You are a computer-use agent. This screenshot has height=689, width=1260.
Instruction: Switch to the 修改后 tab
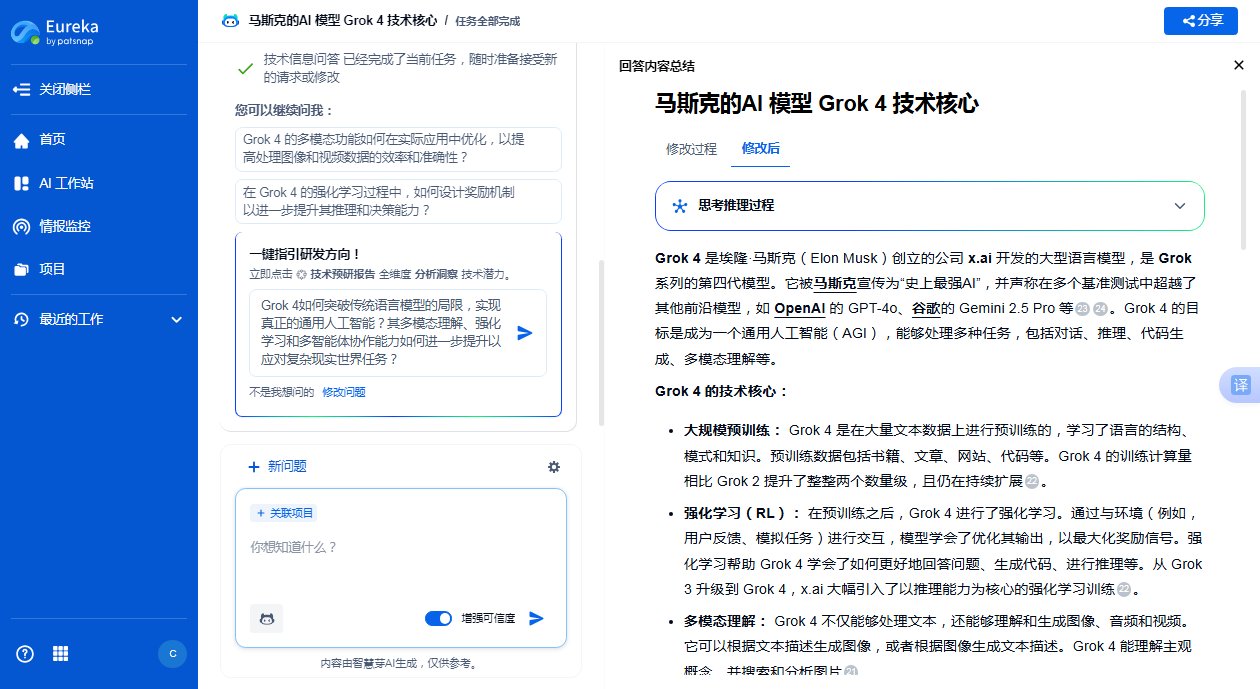(x=760, y=148)
